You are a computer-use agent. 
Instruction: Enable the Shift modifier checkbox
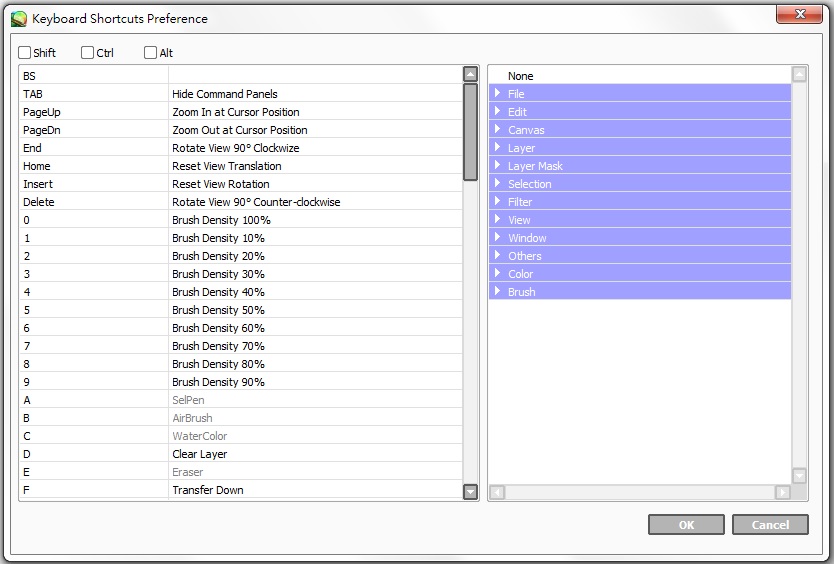pos(24,53)
